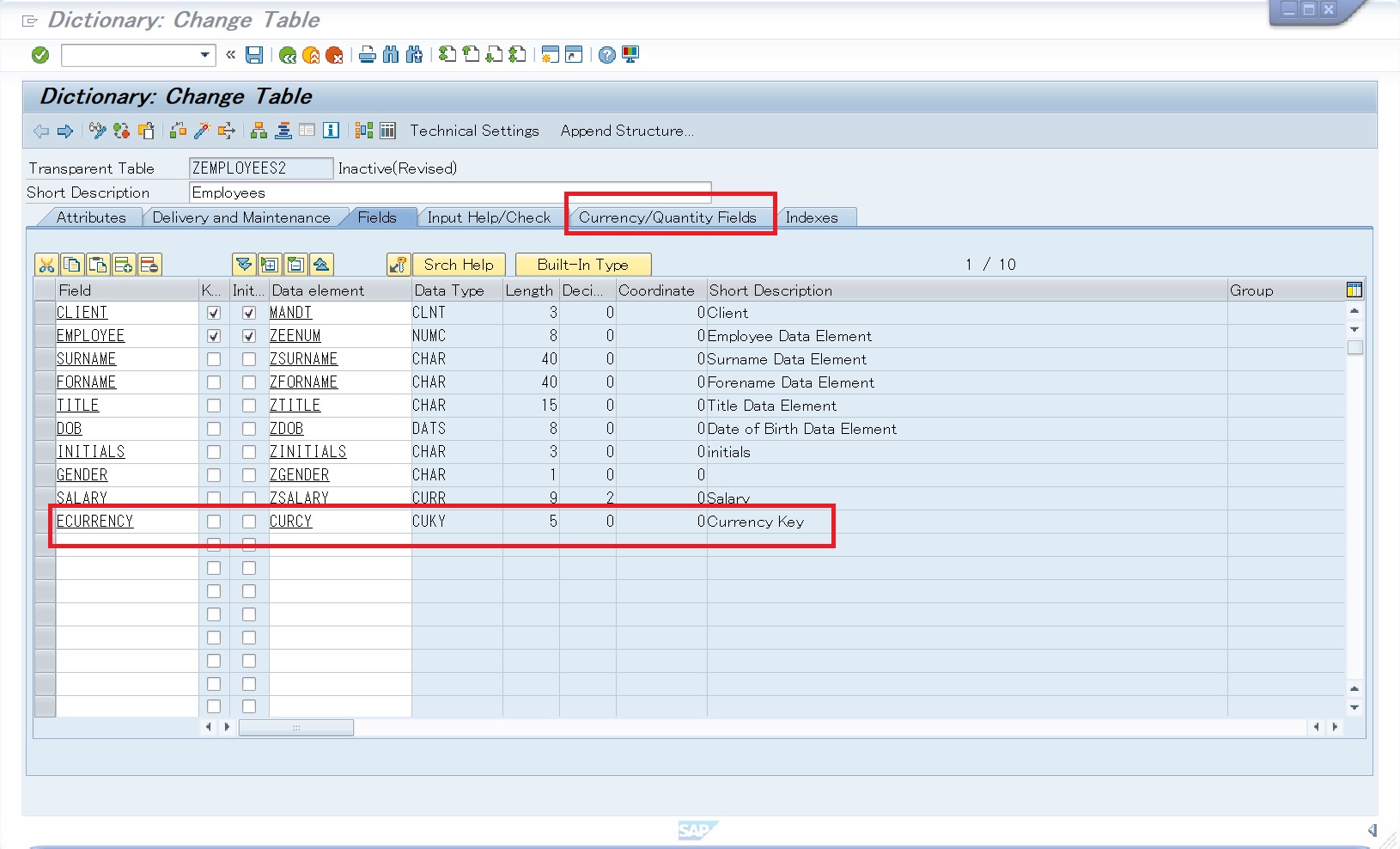Viewport: 1400px width, 849px height.
Task: Open the Delivery and Maintenance tab
Action: click(x=241, y=217)
